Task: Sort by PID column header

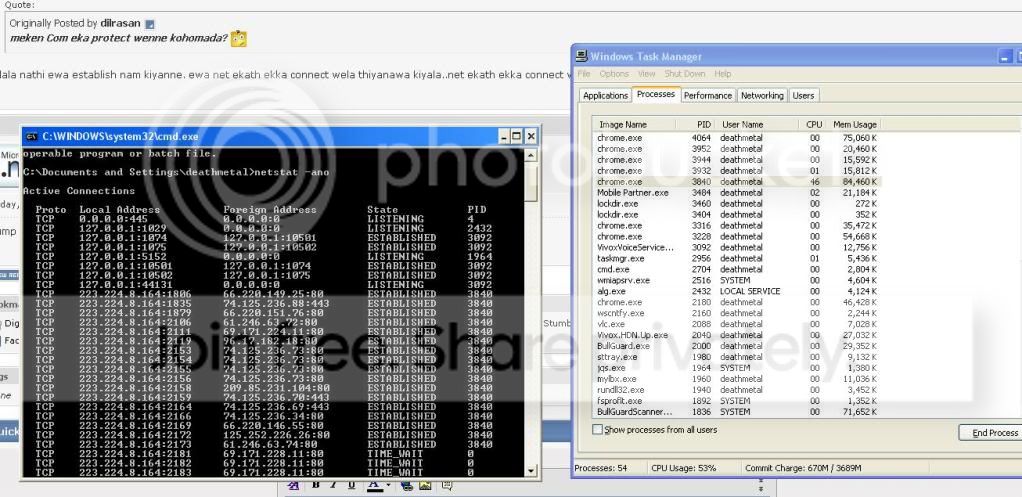Action: [695, 124]
